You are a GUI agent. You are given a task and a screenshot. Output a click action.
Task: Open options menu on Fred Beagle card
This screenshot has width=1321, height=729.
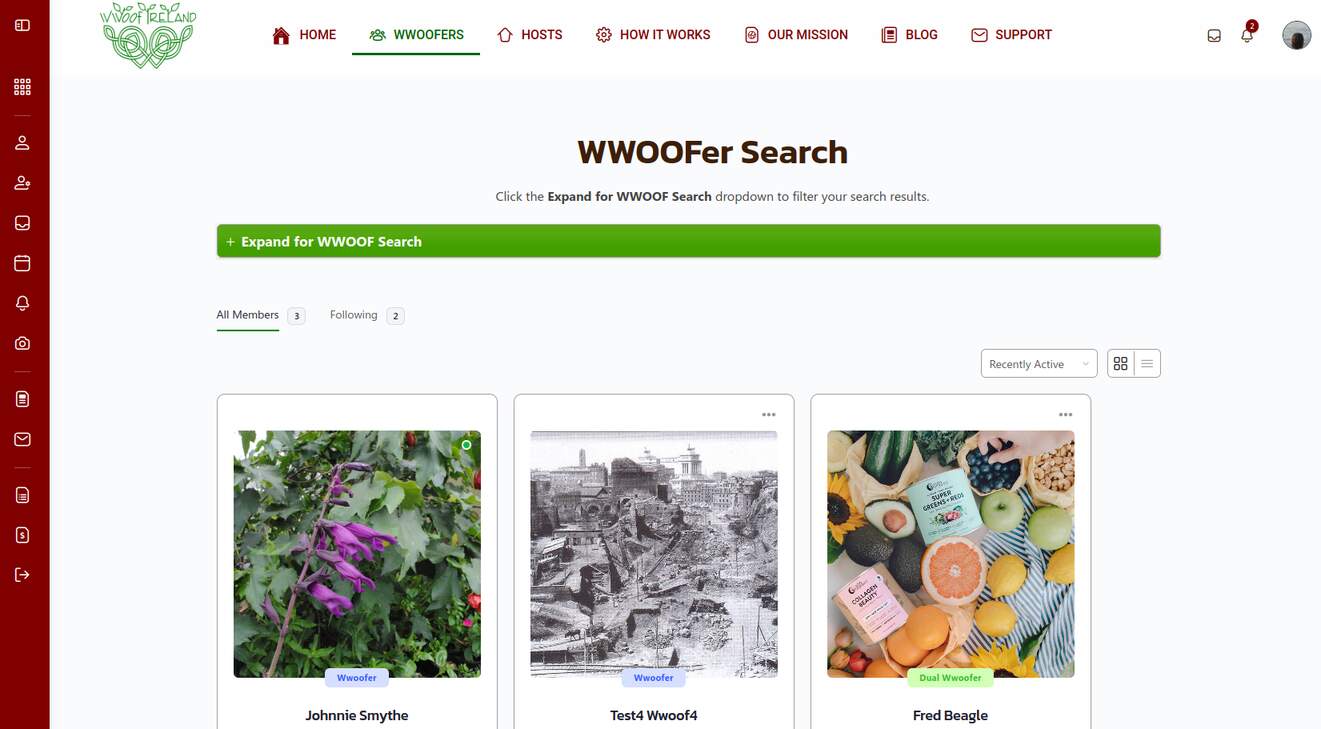1066,414
